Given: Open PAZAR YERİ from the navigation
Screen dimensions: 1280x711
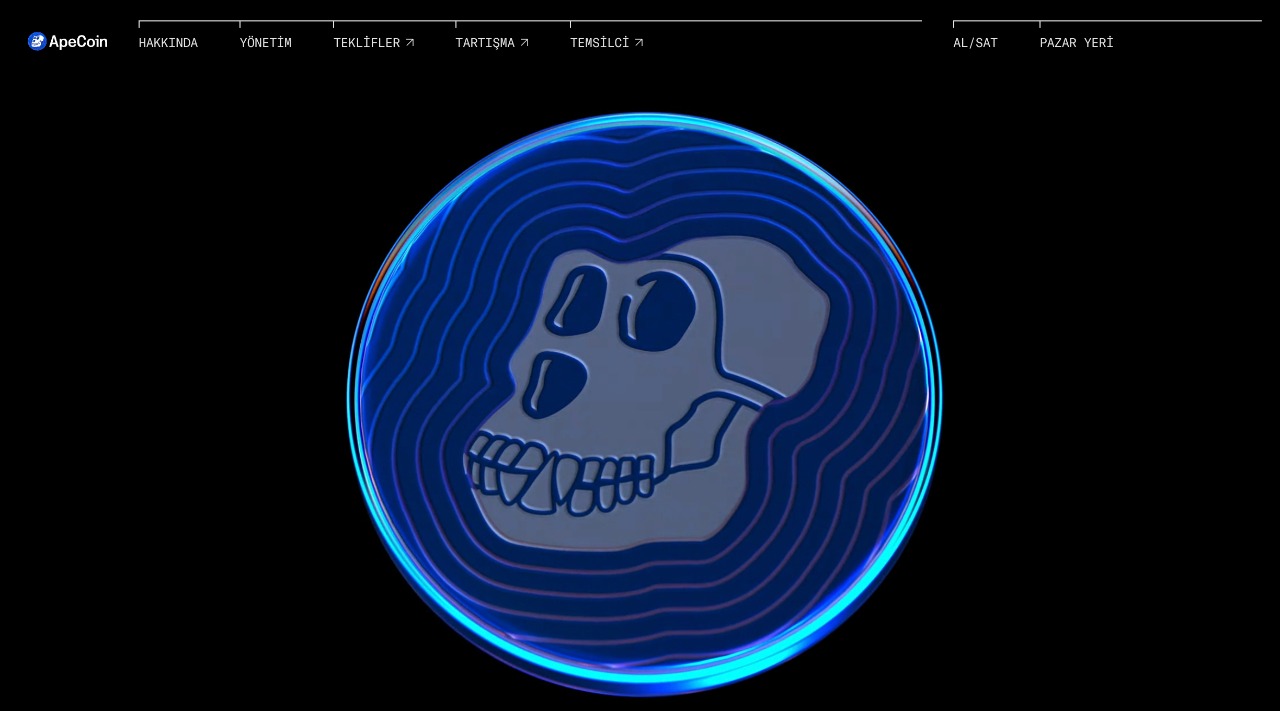Looking at the screenshot, I should coord(1076,43).
